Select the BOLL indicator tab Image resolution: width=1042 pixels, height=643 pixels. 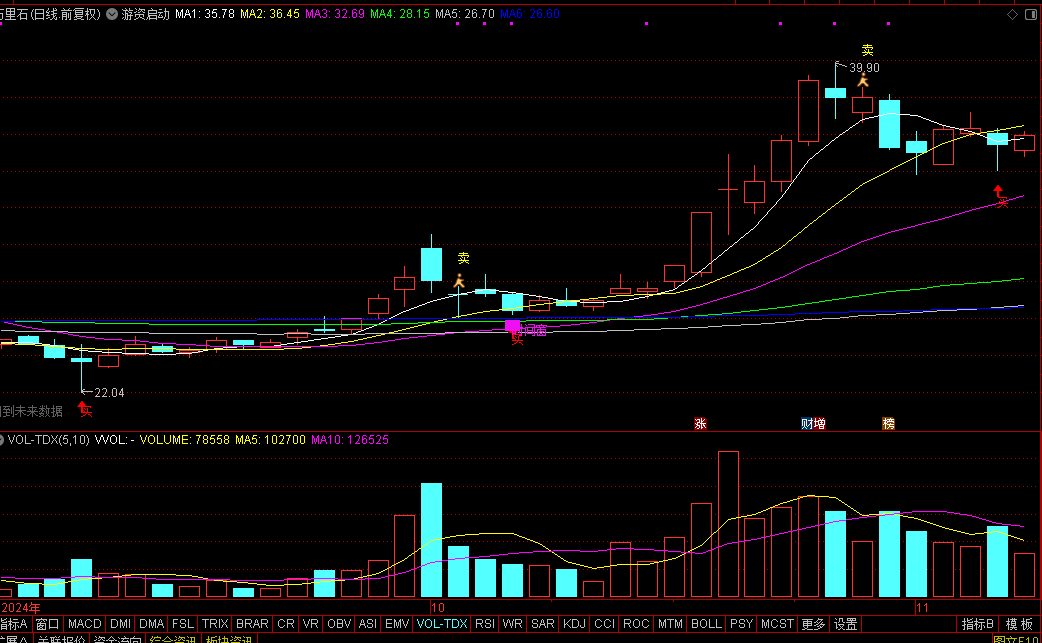(x=706, y=624)
